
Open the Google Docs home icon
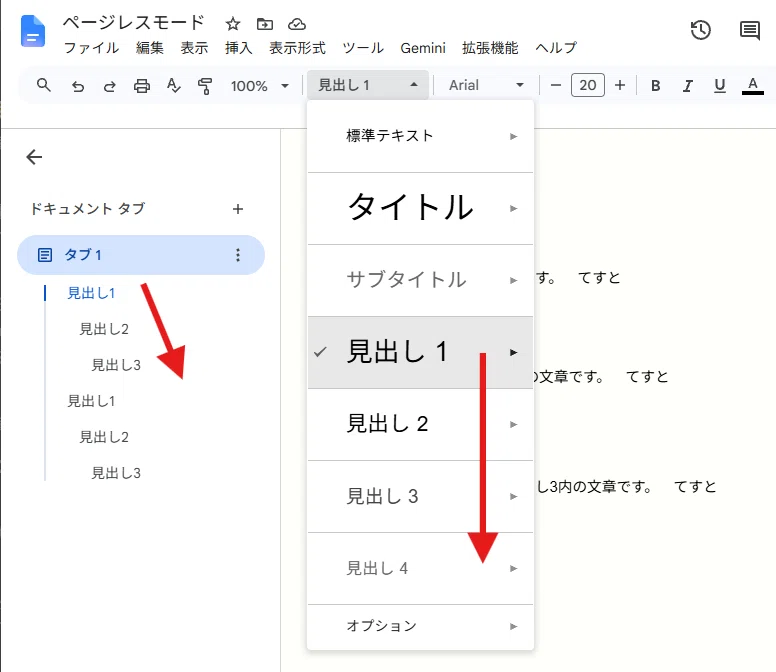coord(33,31)
